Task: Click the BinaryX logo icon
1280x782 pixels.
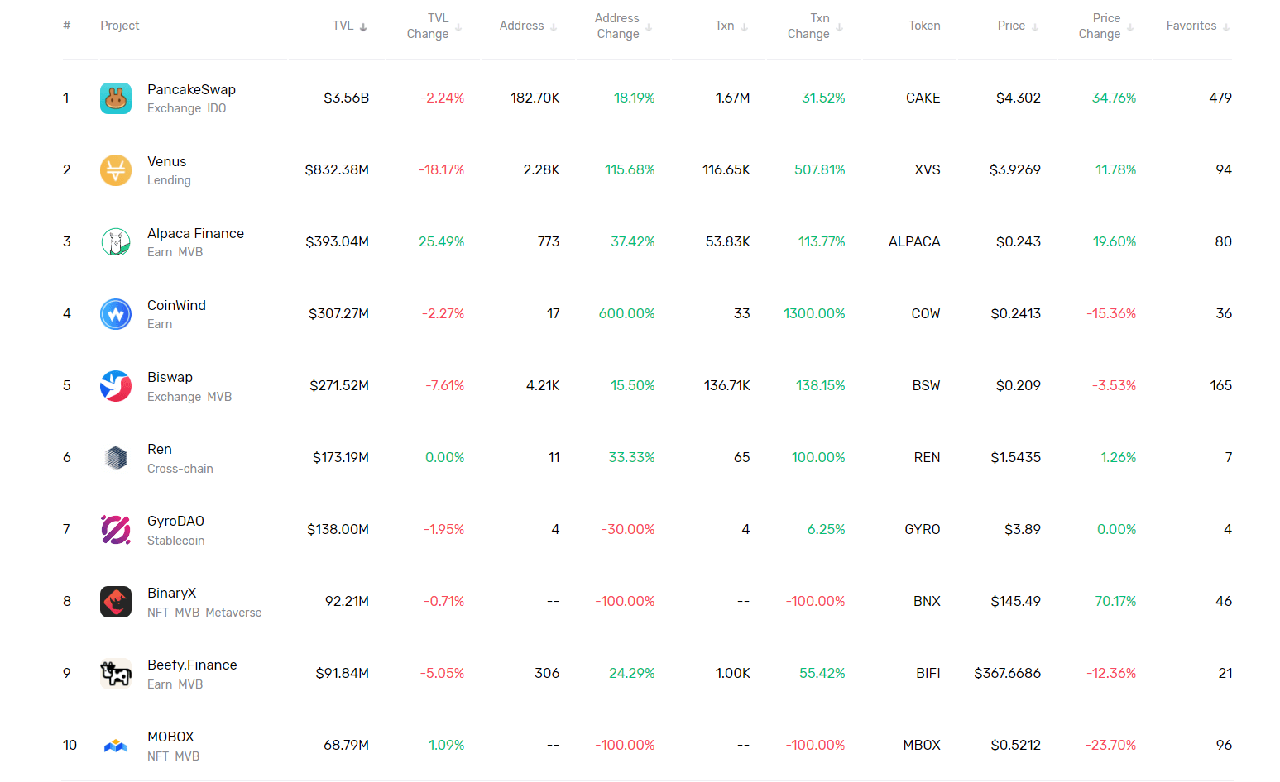Action: coord(116,602)
